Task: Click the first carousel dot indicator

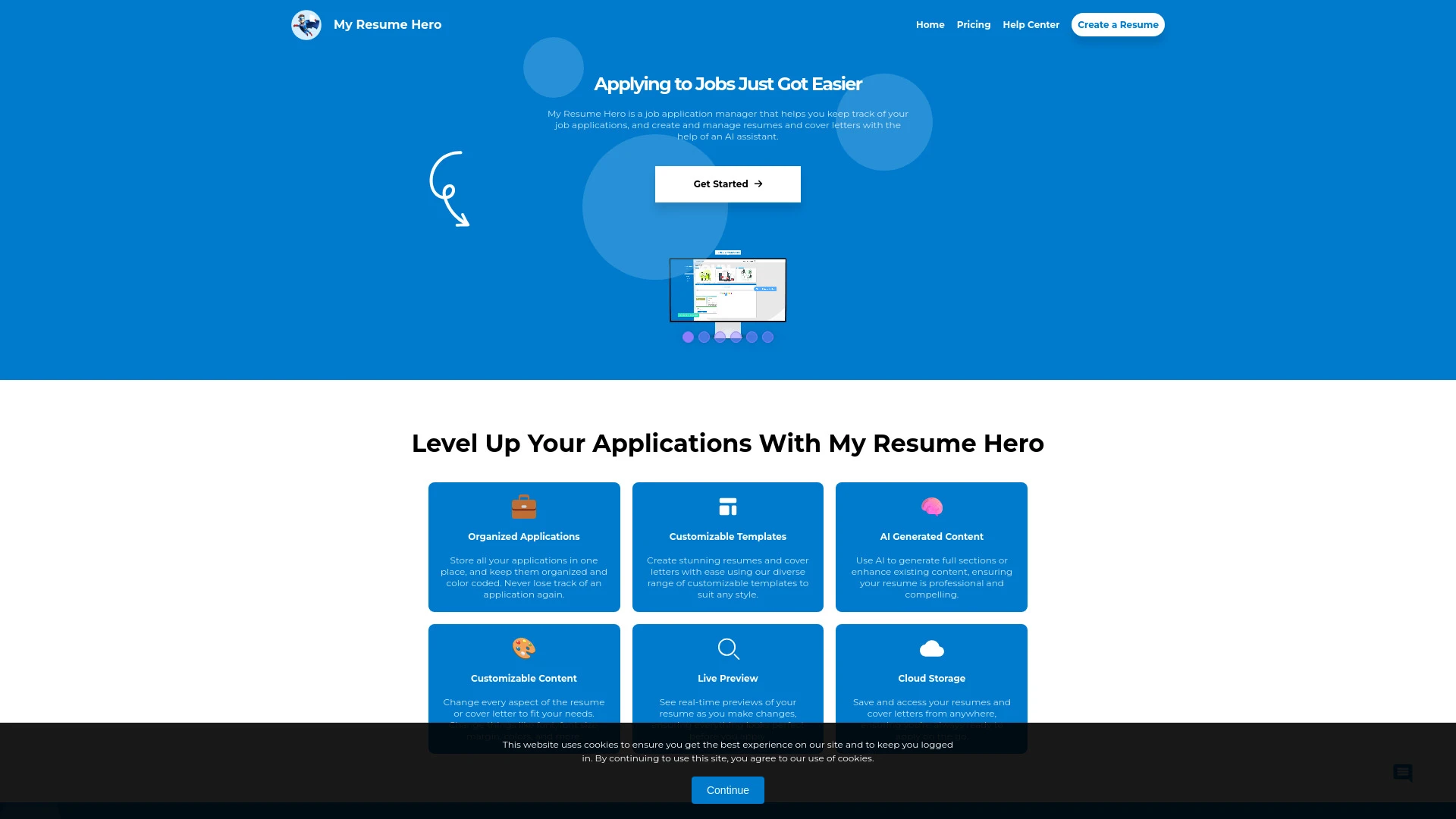Action: pyautogui.click(x=688, y=337)
